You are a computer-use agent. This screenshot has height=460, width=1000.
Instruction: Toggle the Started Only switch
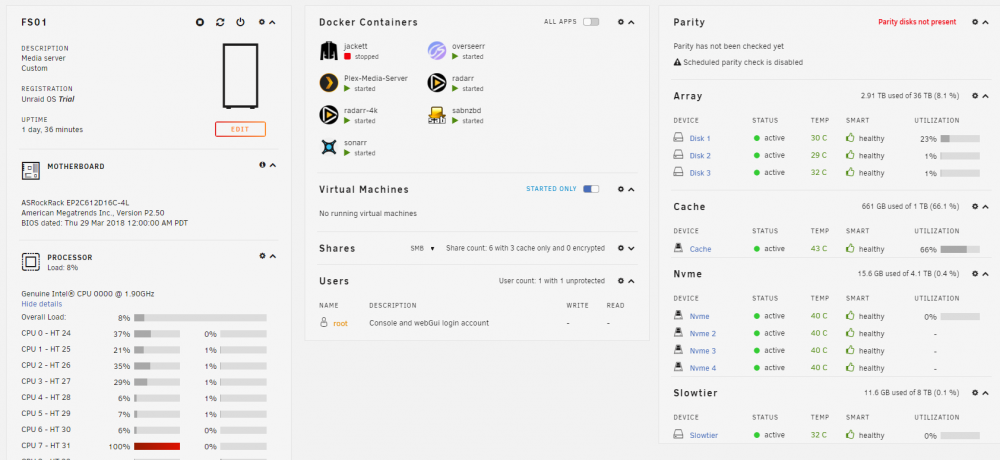pyautogui.click(x=591, y=189)
